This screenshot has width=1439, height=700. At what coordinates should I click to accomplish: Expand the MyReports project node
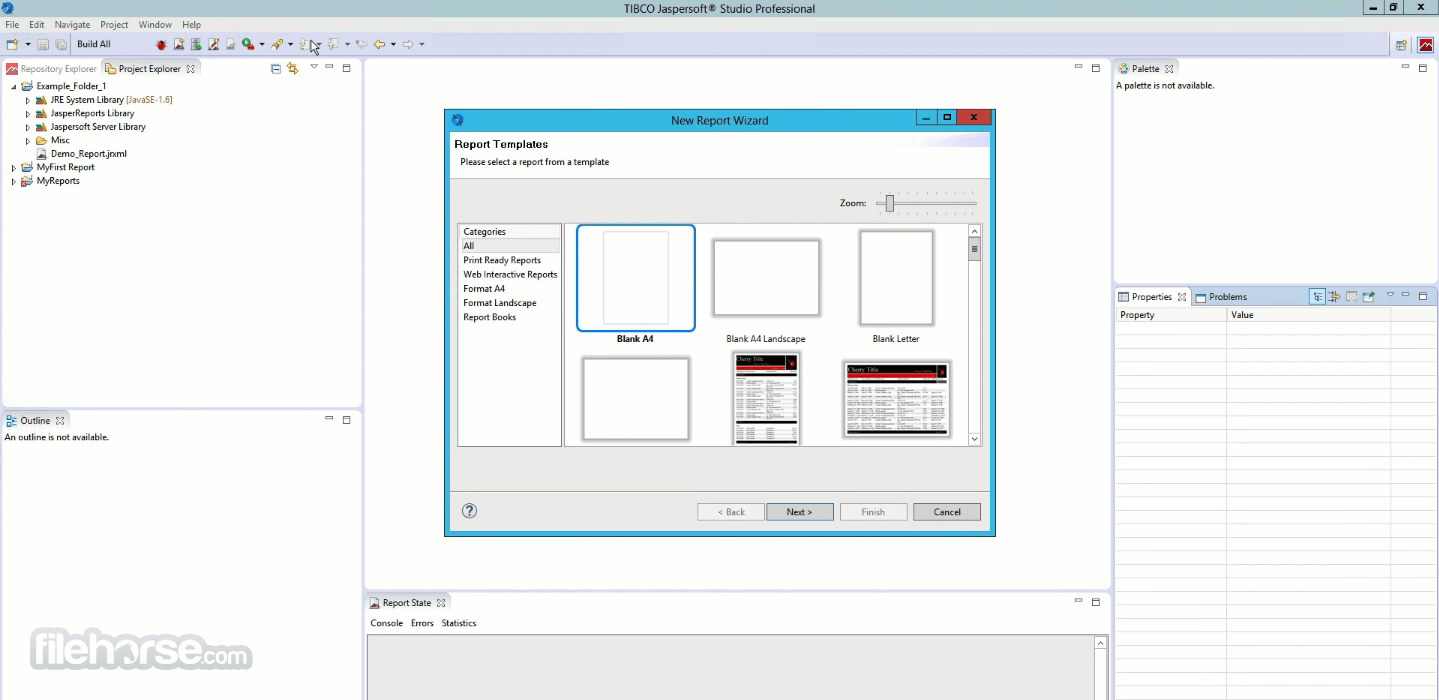point(14,181)
